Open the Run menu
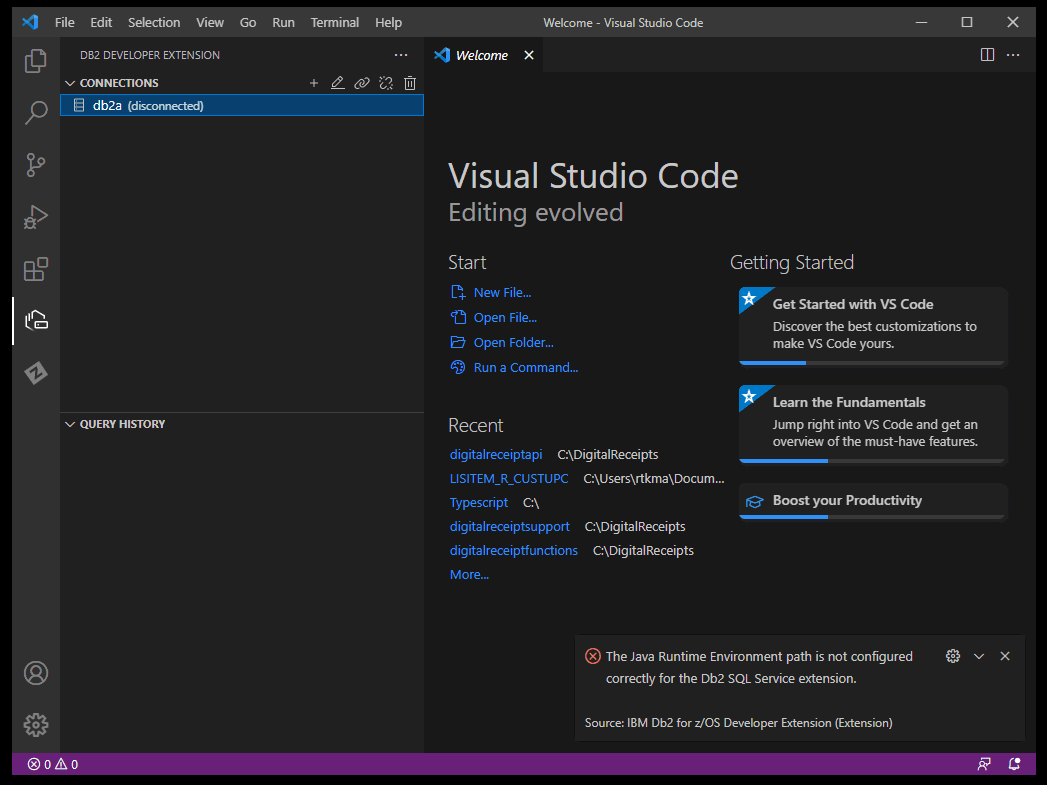Viewport: 1047px width, 785px height. click(x=283, y=23)
